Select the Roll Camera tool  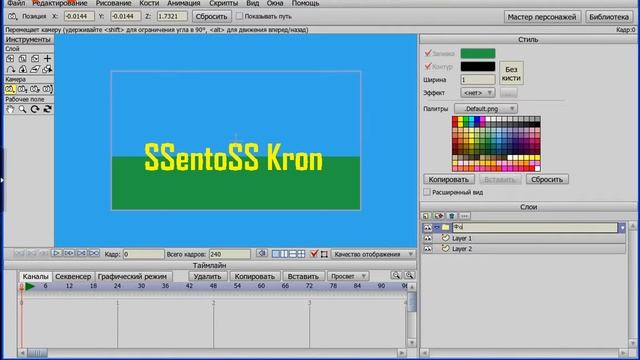click(x=35, y=89)
